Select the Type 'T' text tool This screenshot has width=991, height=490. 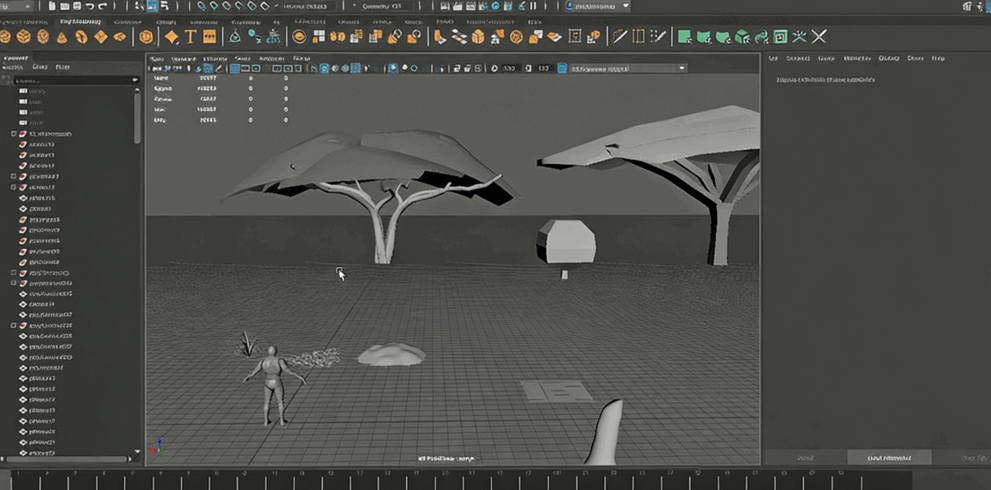tap(190, 37)
